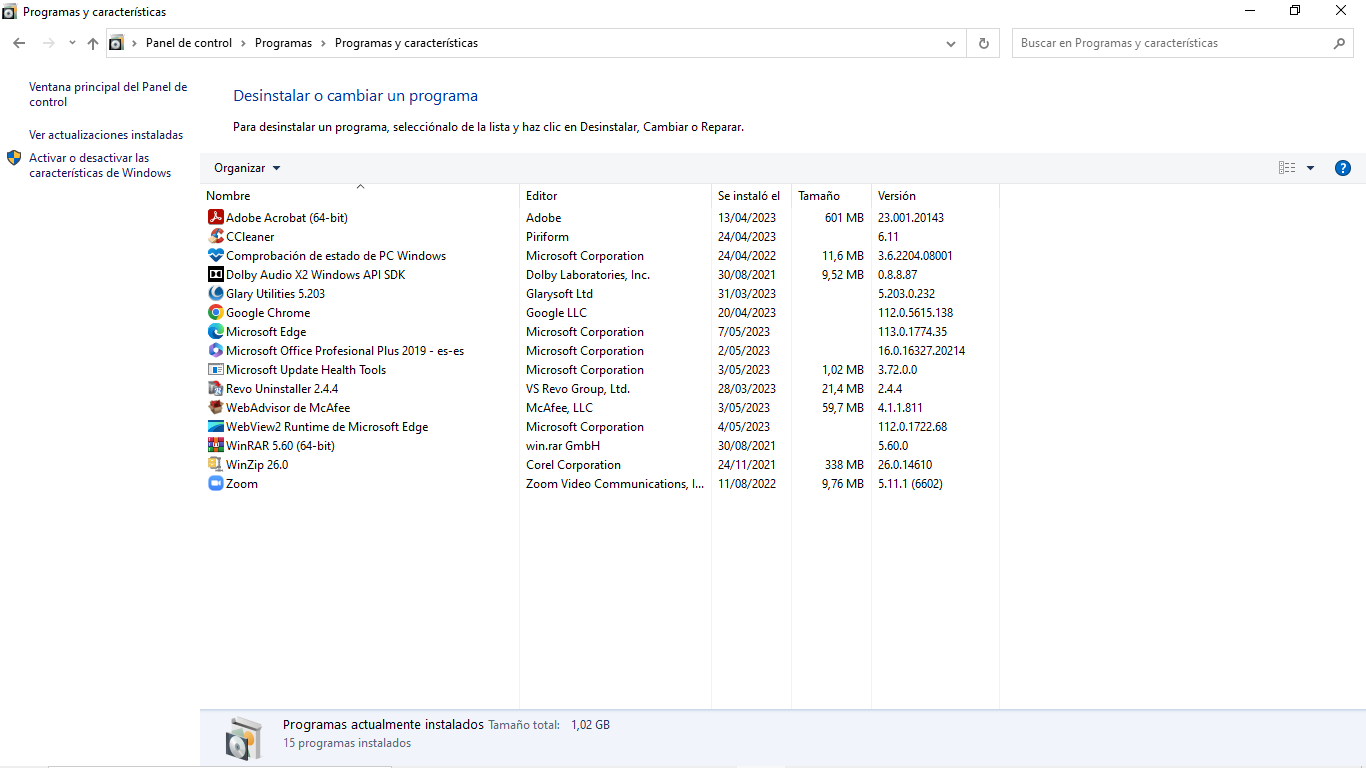The image size is (1366, 768).
Task: Go up one level with up arrow
Action: tap(93, 43)
